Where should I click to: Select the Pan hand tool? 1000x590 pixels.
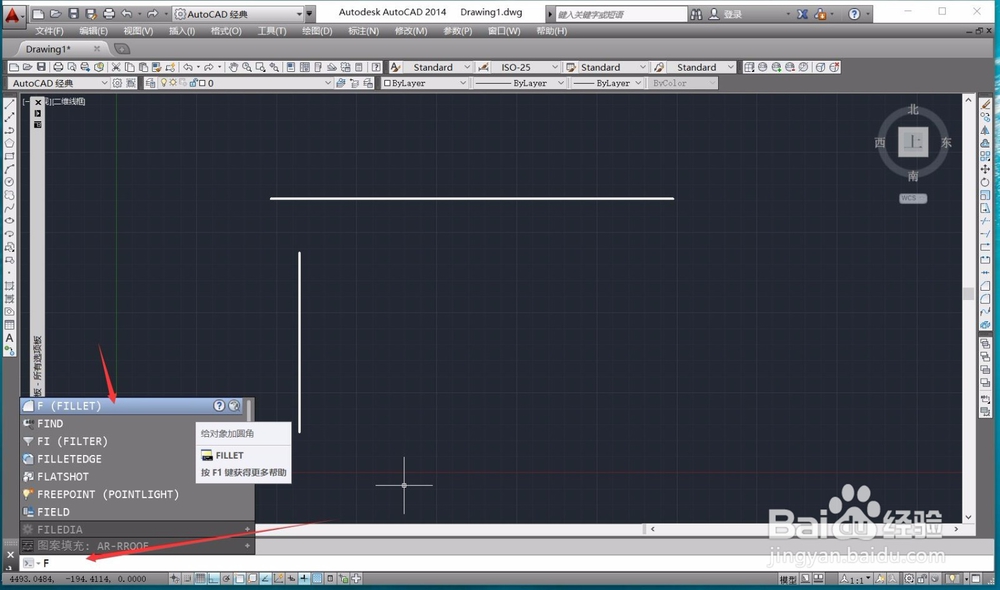(x=233, y=67)
